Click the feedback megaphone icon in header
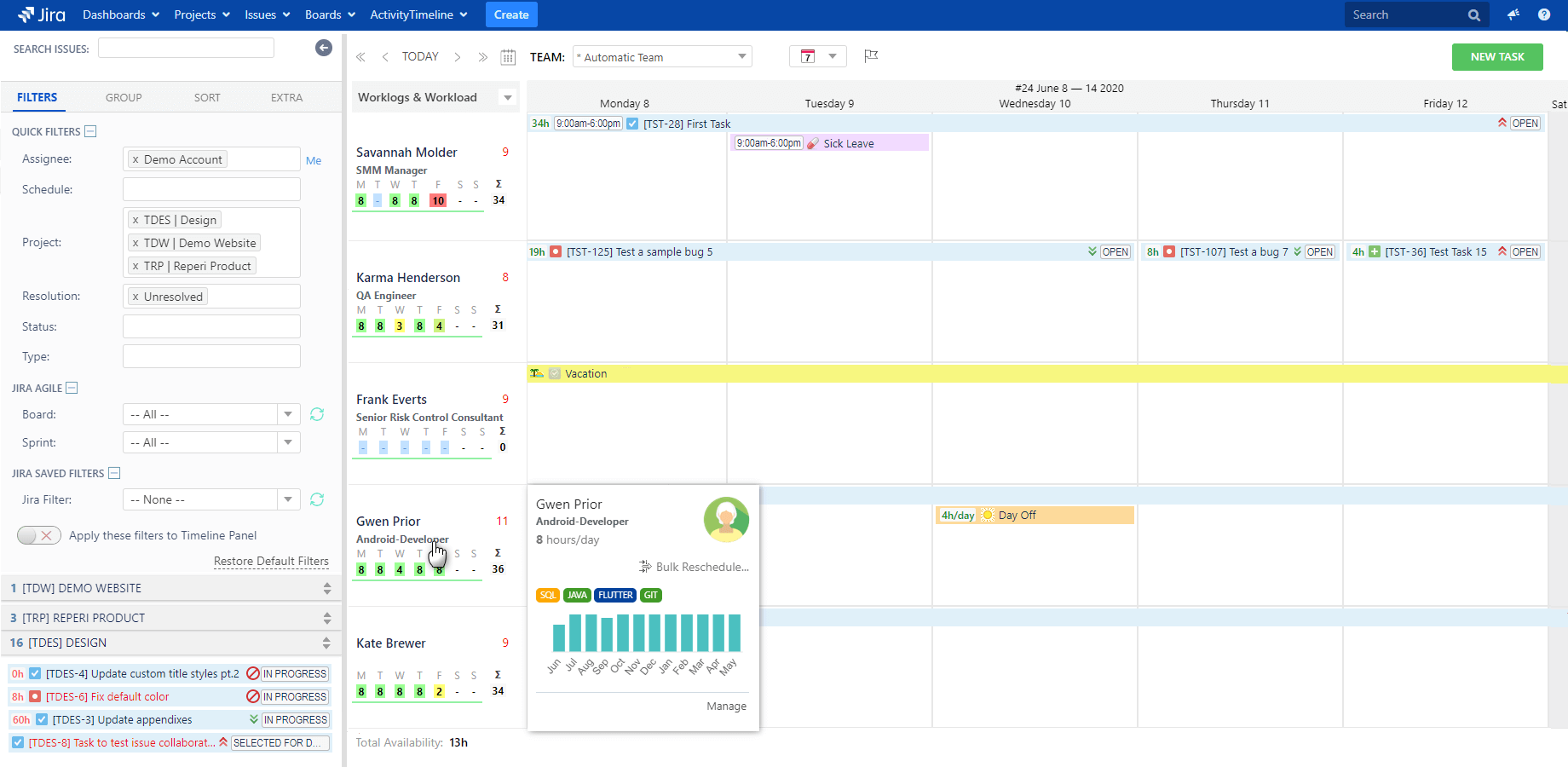Screen dimensions: 1568x767 pyautogui.click(x=1513, y=14)
